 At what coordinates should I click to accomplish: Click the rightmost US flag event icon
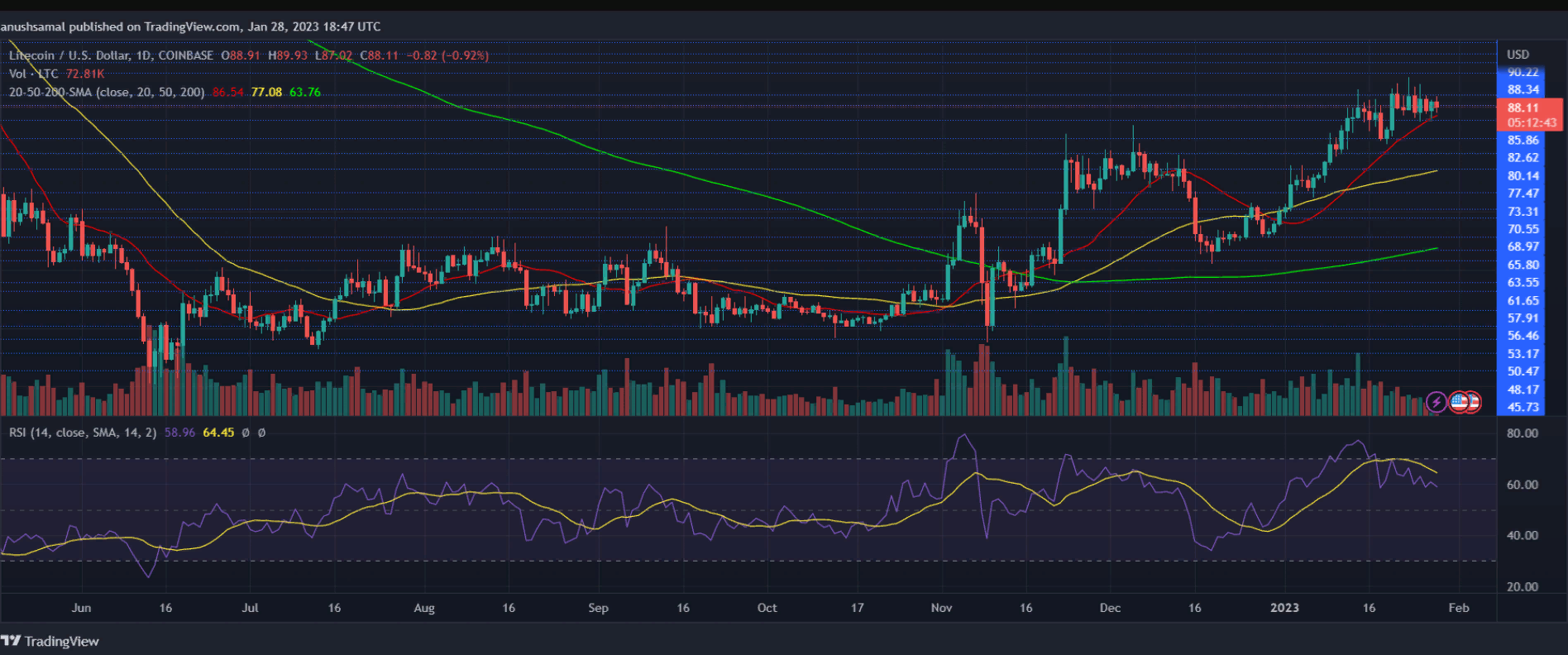pos(1472,402)
